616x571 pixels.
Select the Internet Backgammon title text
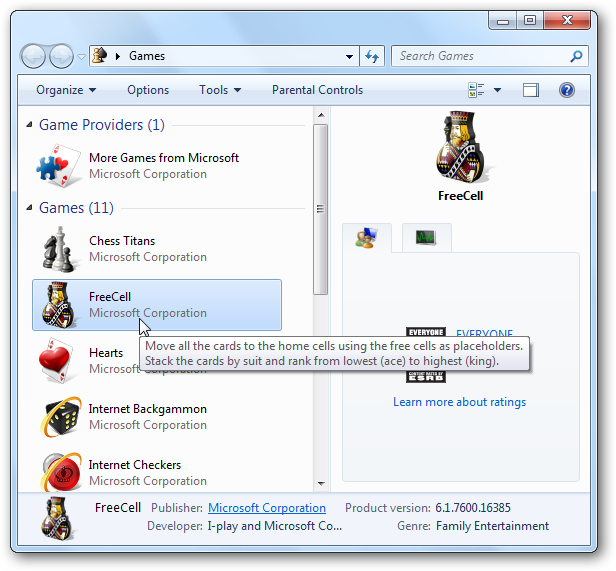pyautogui.click(x=148, y=409)
